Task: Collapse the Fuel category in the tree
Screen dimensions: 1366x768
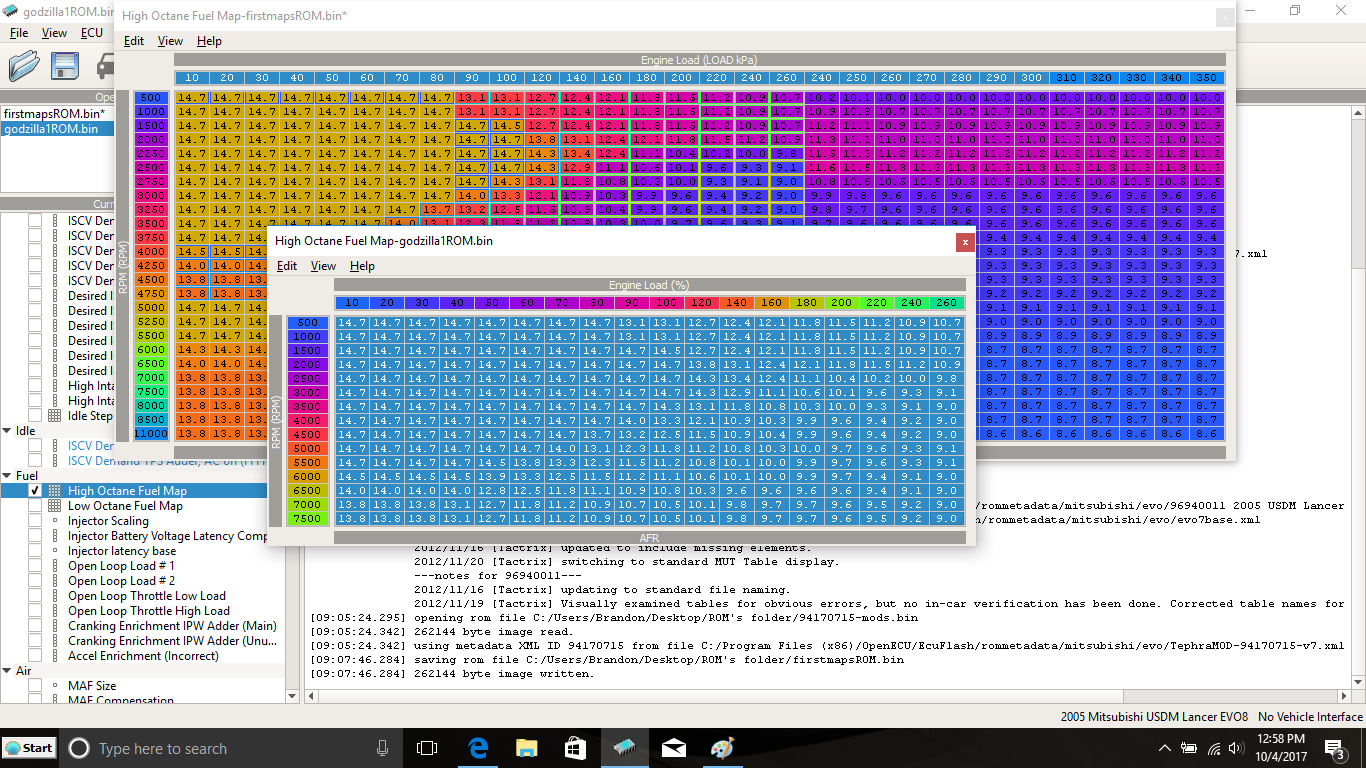Action: (7, 476)
